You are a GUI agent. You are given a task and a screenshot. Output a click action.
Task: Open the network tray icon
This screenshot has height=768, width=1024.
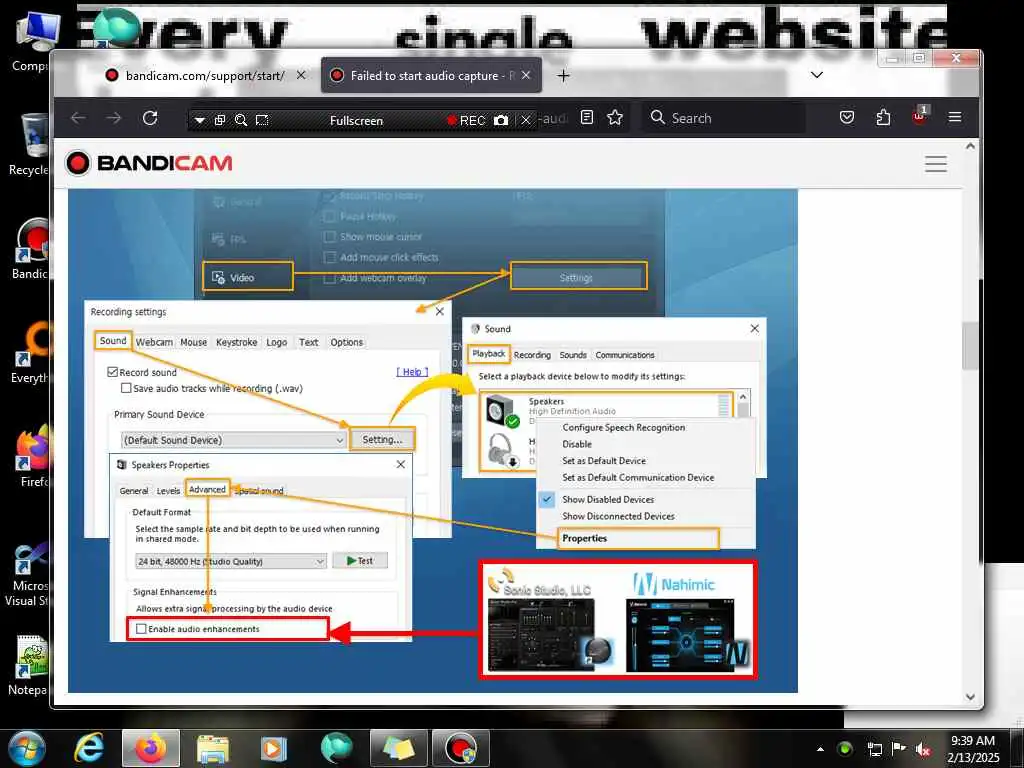point(874,749)
